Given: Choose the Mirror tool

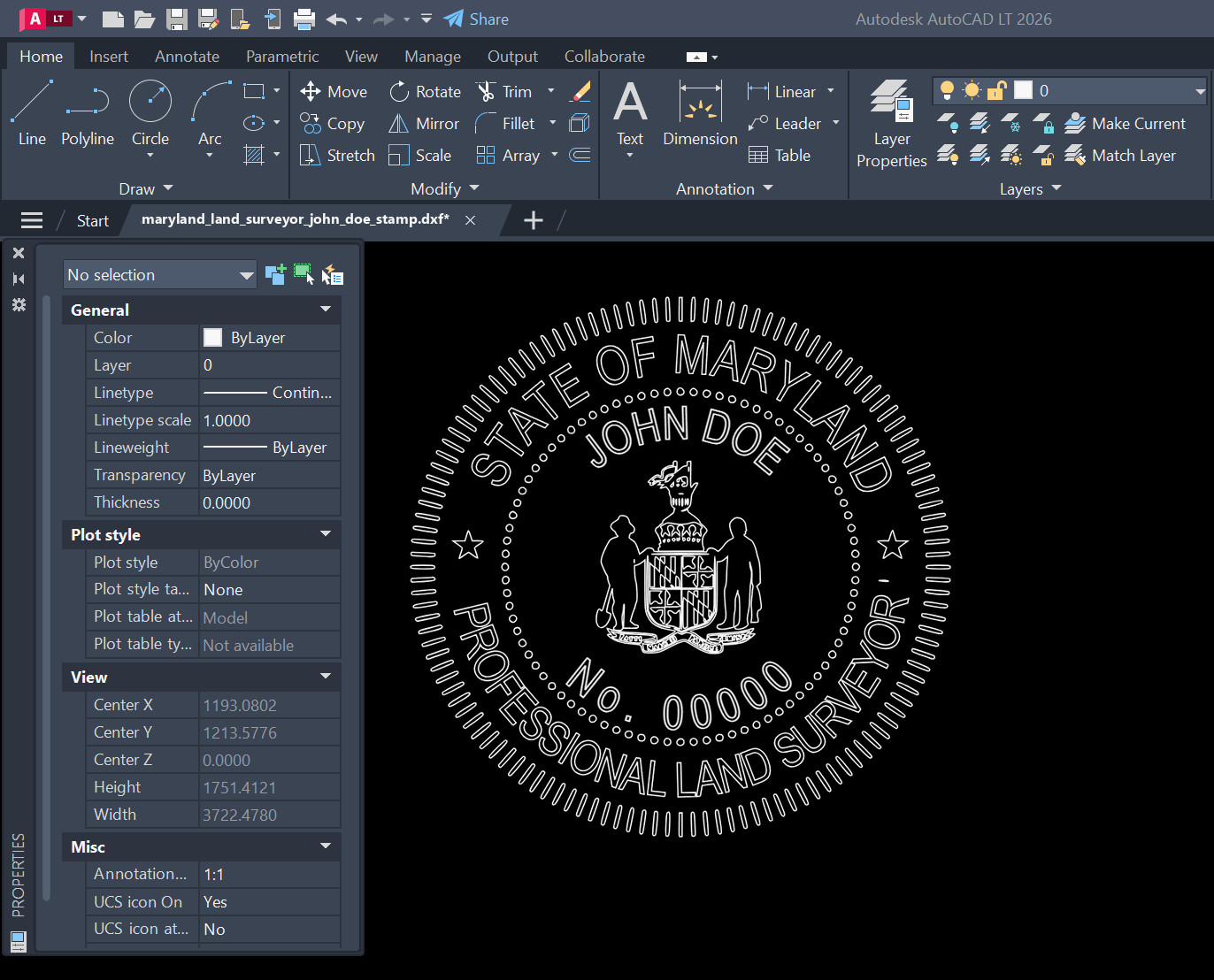Looking at the screenshot, I should 424,124.
